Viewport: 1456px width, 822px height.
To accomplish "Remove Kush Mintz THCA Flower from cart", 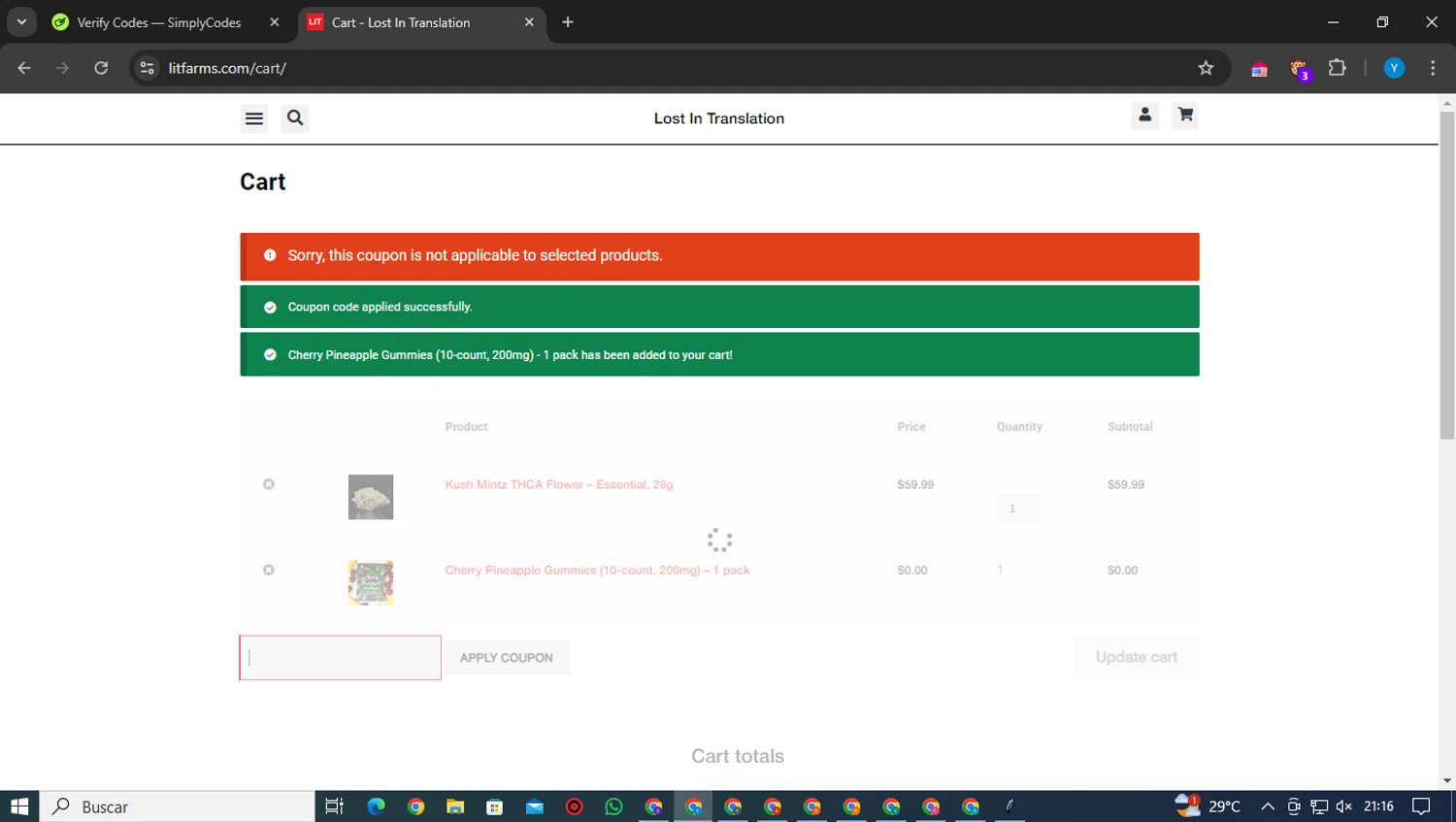I will 269,484.
